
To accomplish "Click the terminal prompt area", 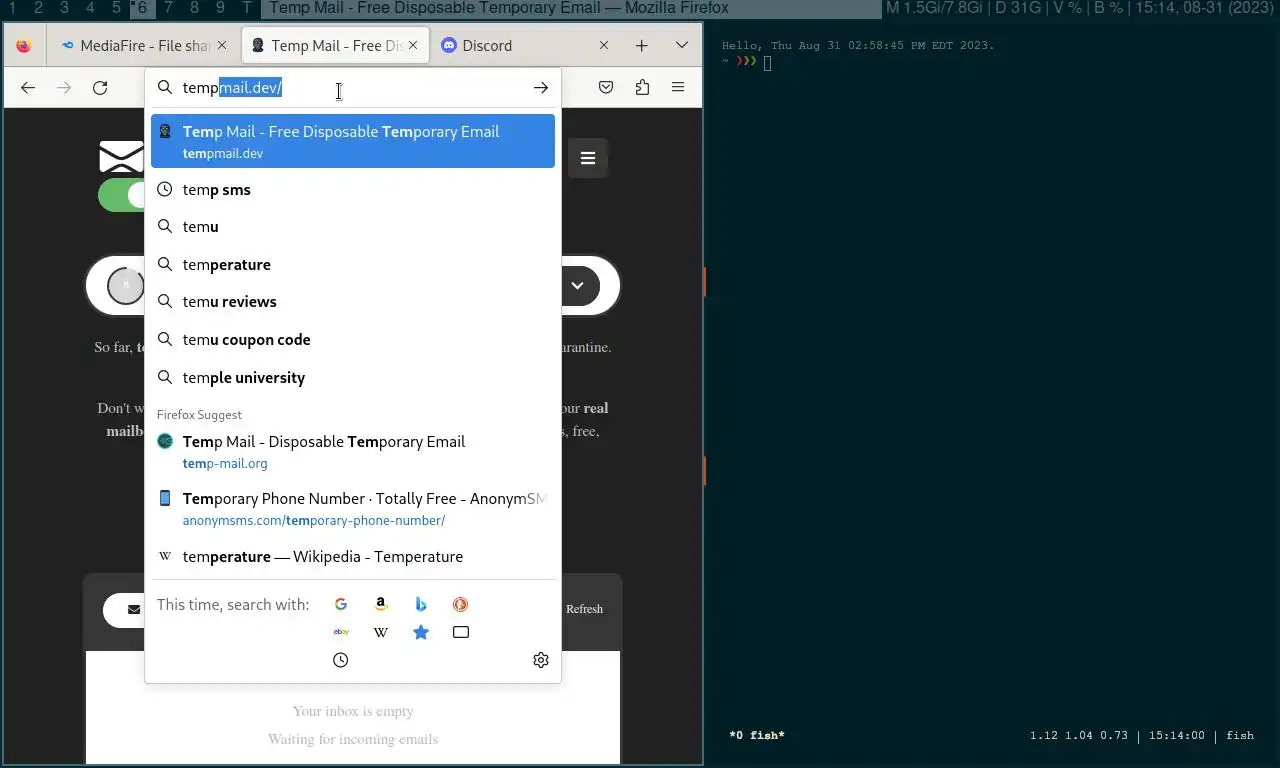I will coord(767,62).
